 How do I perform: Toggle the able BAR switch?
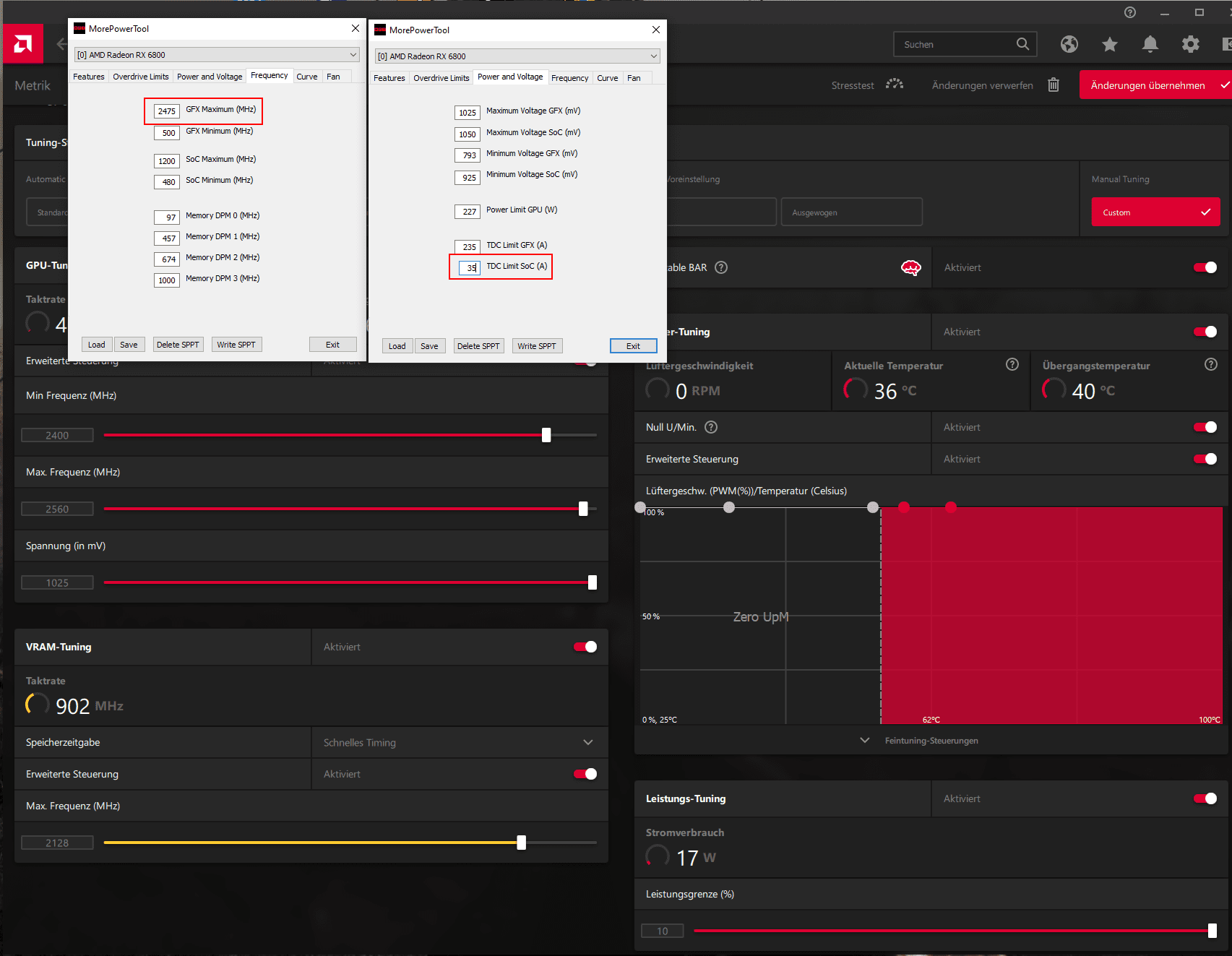[x=1205, y=267]
